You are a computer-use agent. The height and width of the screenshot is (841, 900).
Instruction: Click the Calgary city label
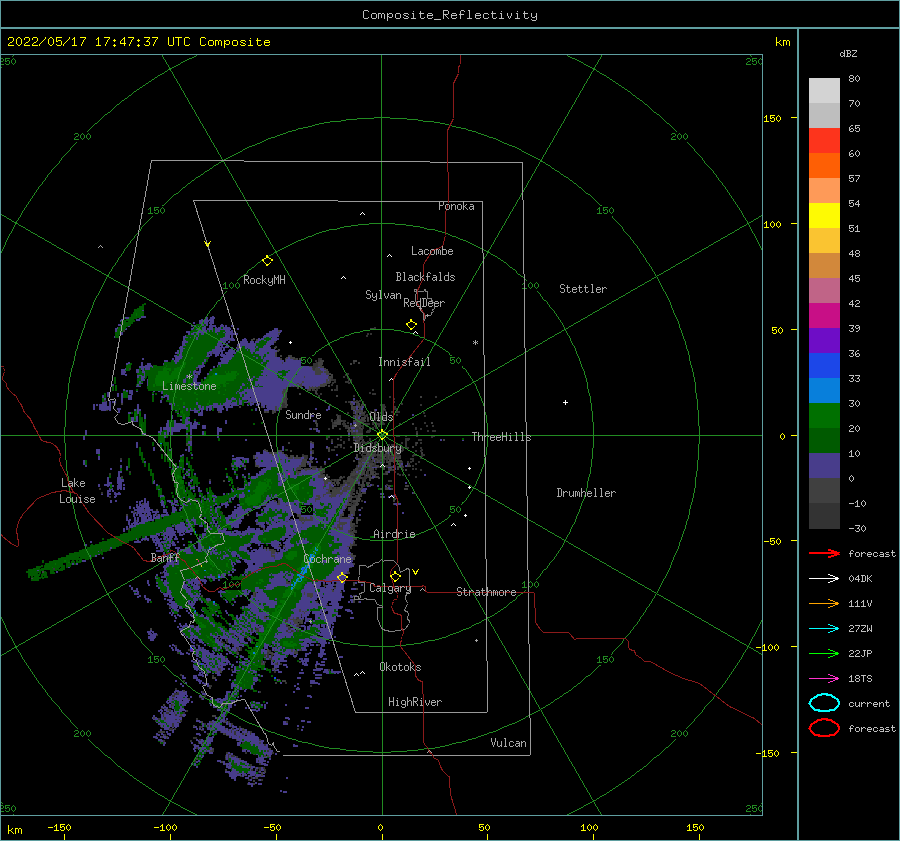pos(390,588)
